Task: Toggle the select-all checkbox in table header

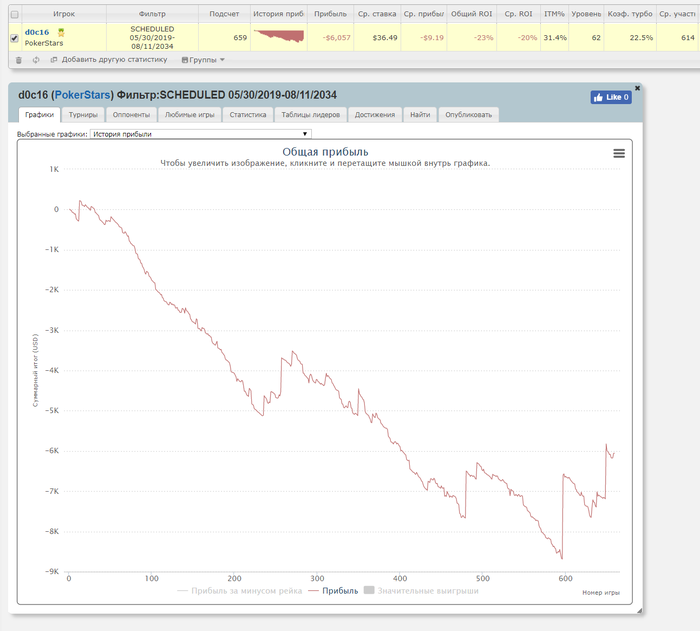Action: (x=14, y=14)
